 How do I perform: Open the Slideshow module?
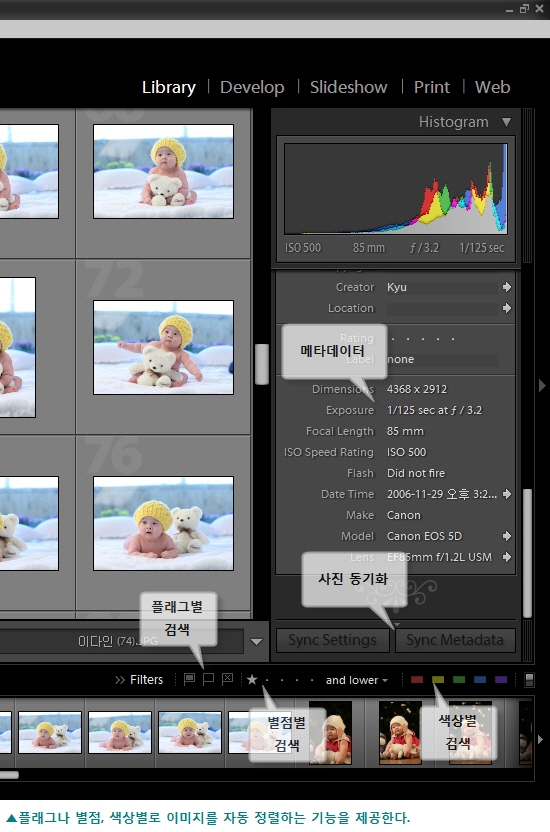[x=348, y=87]
